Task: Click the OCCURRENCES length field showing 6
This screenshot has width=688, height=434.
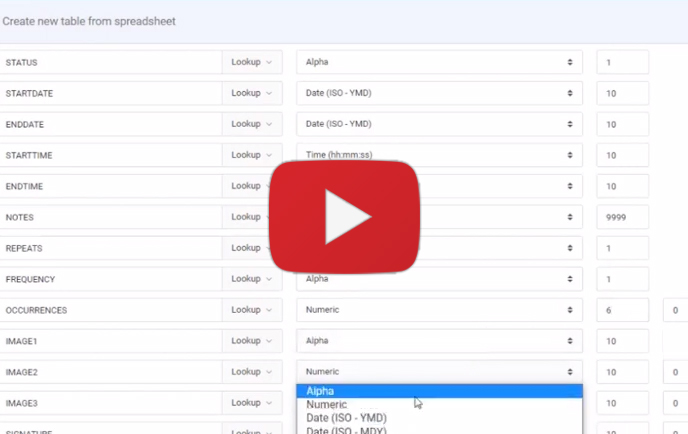Action: (622, 310)
